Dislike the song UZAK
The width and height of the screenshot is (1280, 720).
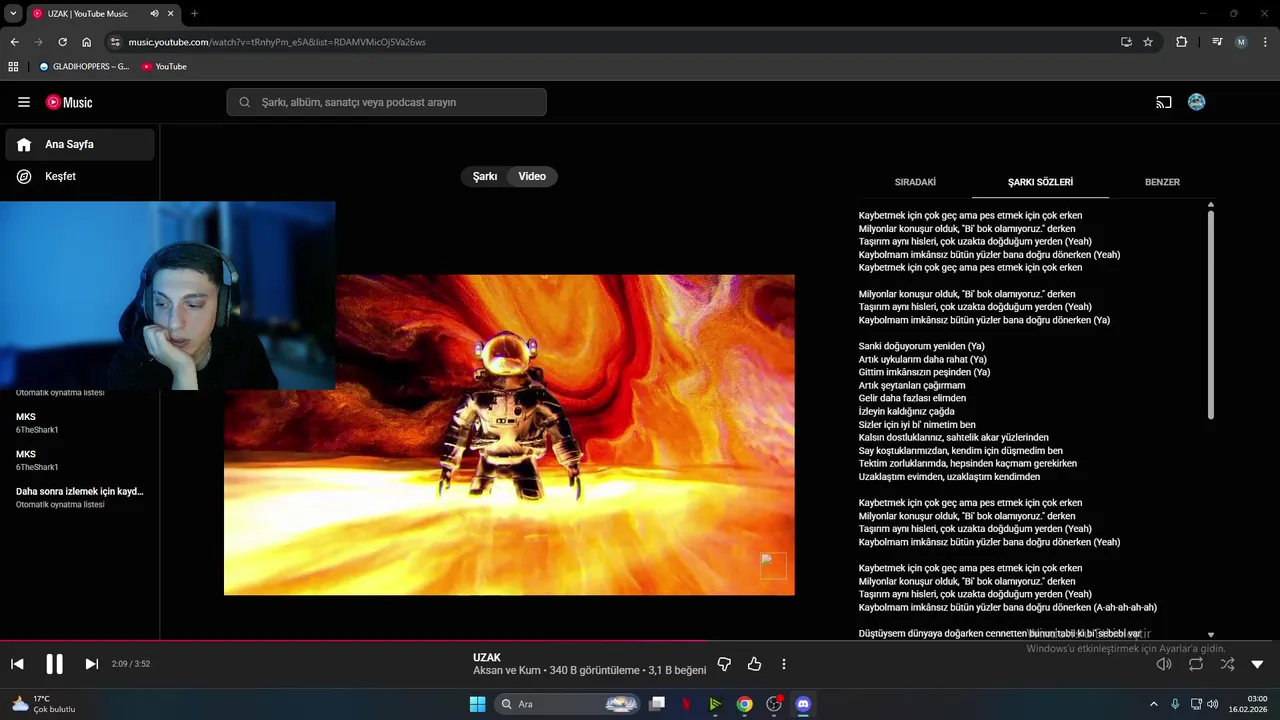[725, 664]
